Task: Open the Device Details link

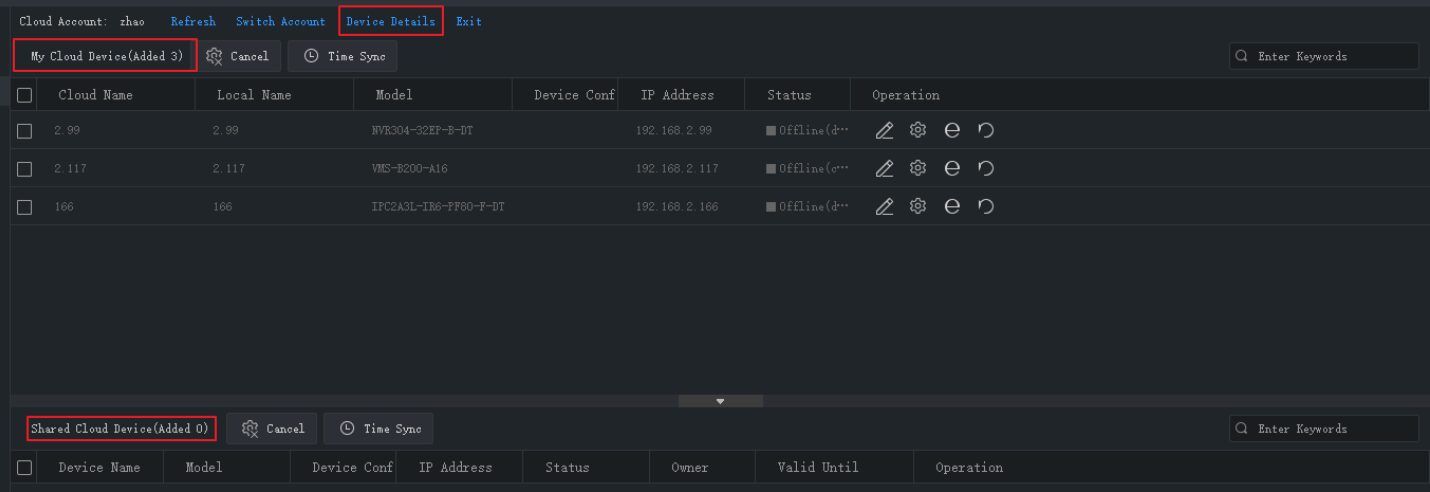Action: (390, 21)
